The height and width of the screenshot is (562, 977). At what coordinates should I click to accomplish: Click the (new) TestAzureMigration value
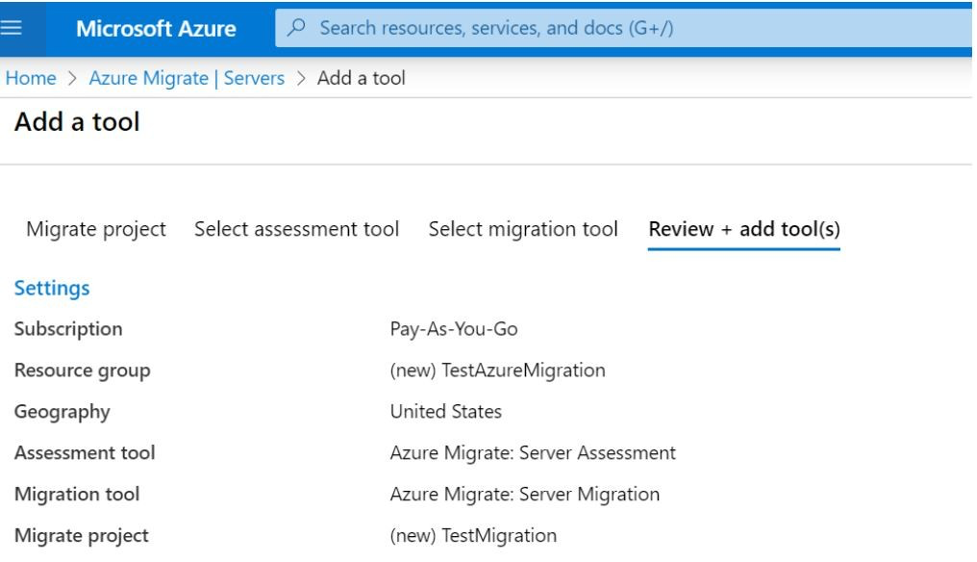point(497,371)
